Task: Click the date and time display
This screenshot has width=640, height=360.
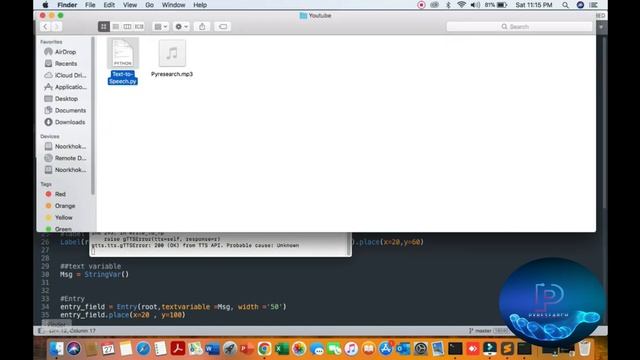Action: (533, 5)
